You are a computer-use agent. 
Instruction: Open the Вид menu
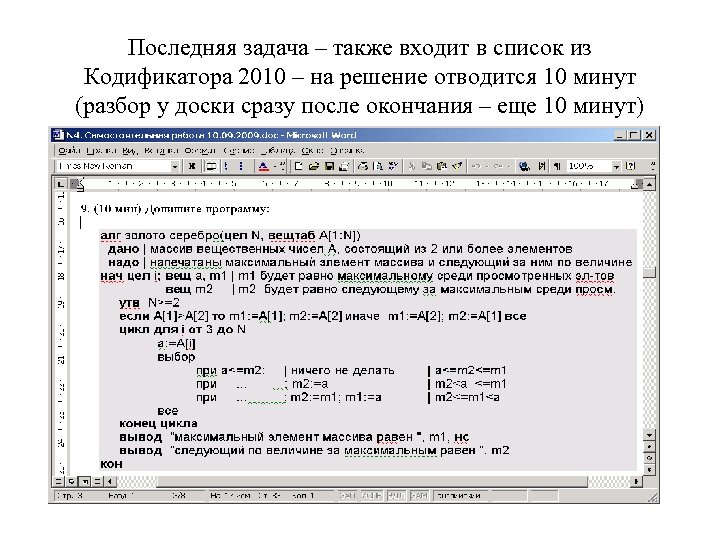pos(130,151)
